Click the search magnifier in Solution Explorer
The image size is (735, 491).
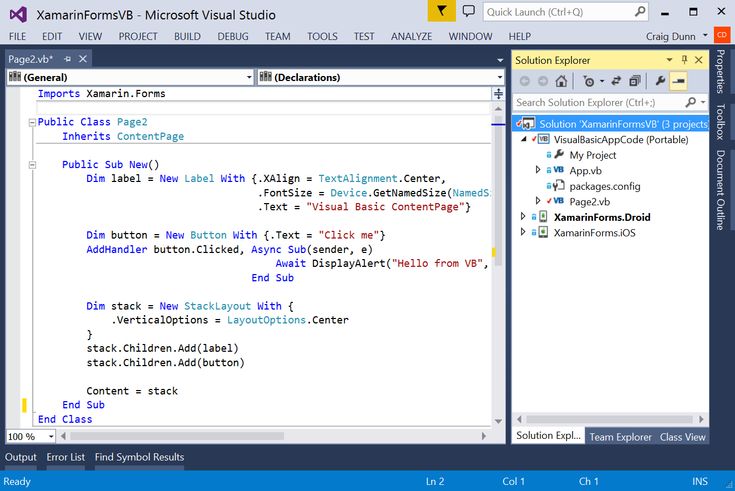[x=691, y=102]
